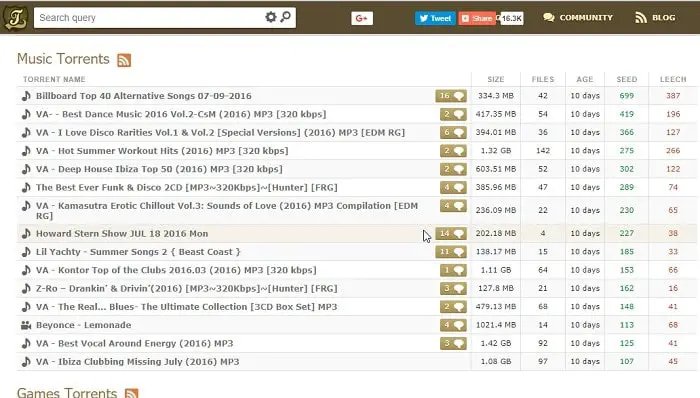The image size is (700, 398).
Task: Open comments badge for Best Dance Music
Action: tap(453, 114)
